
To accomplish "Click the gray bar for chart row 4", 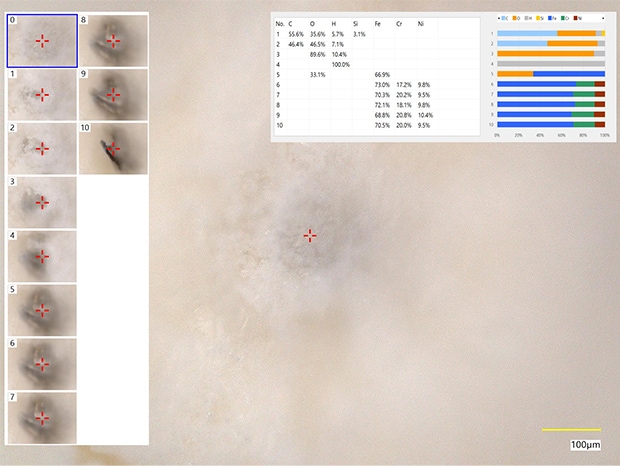I will pyautogui.click(x=551, y=64).
